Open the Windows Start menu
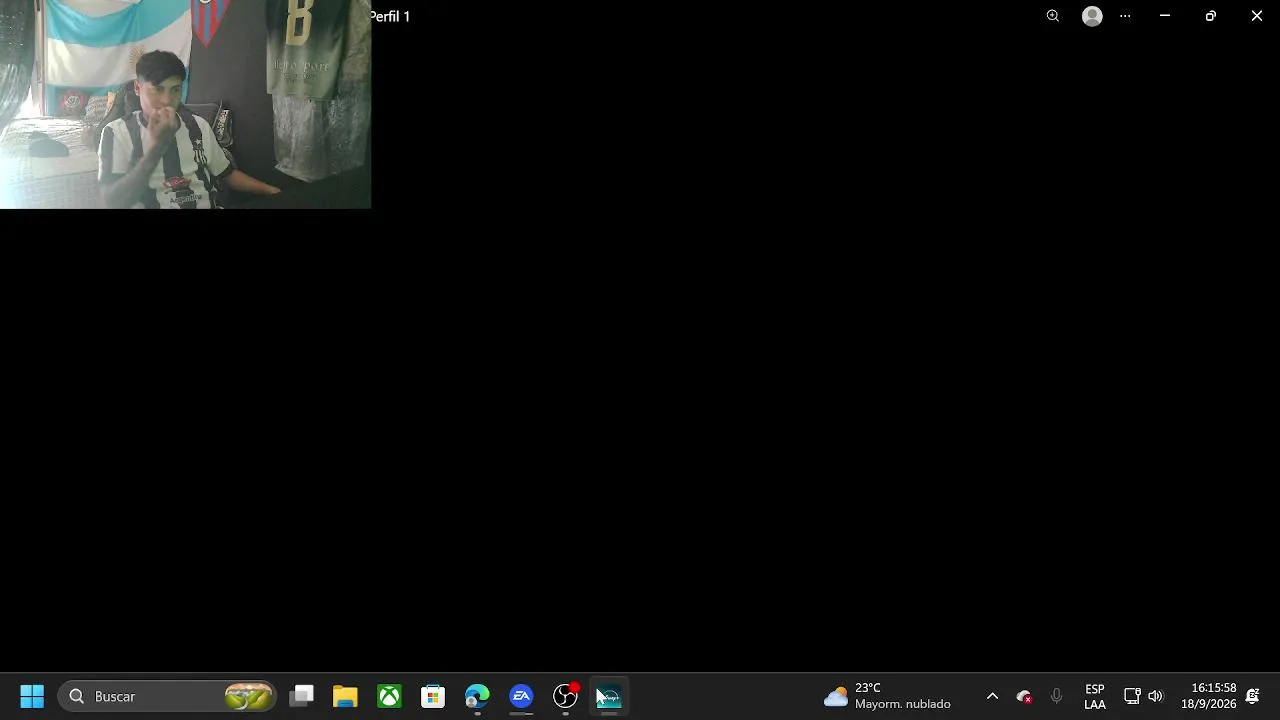The image size is (1280, 720). pyautogui.click(x=32, y=696)
